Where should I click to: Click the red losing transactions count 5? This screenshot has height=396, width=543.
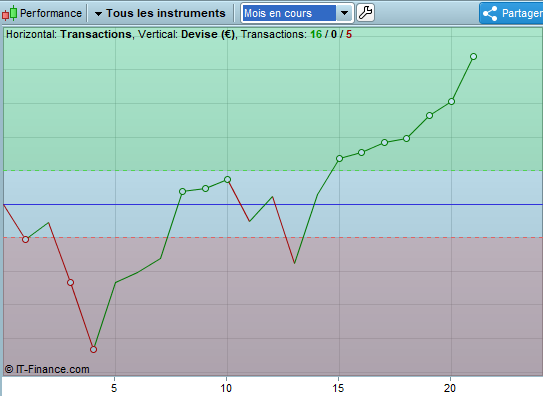pos(349,34)
